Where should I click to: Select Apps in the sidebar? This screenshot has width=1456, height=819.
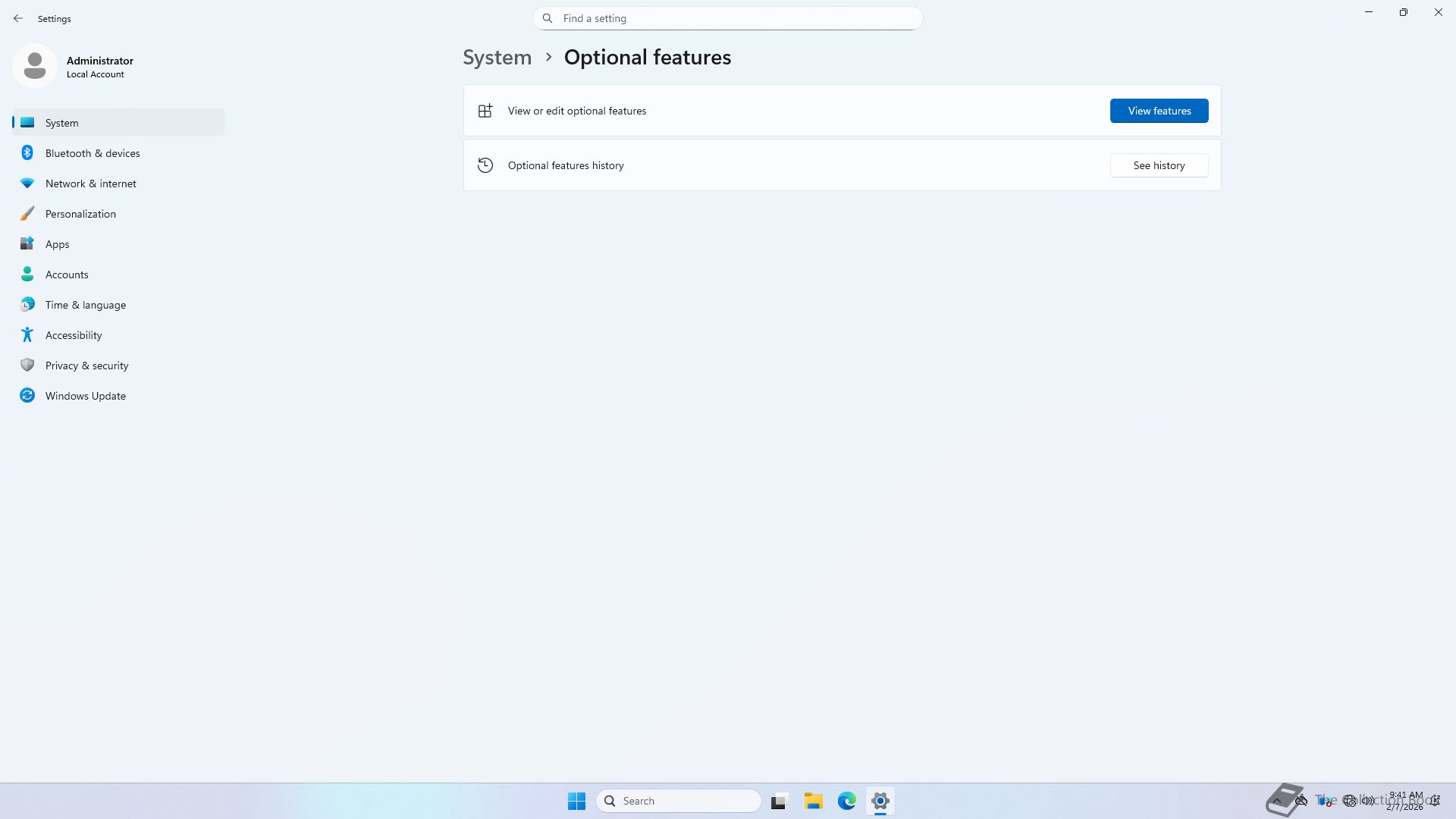tap(57, 244)
